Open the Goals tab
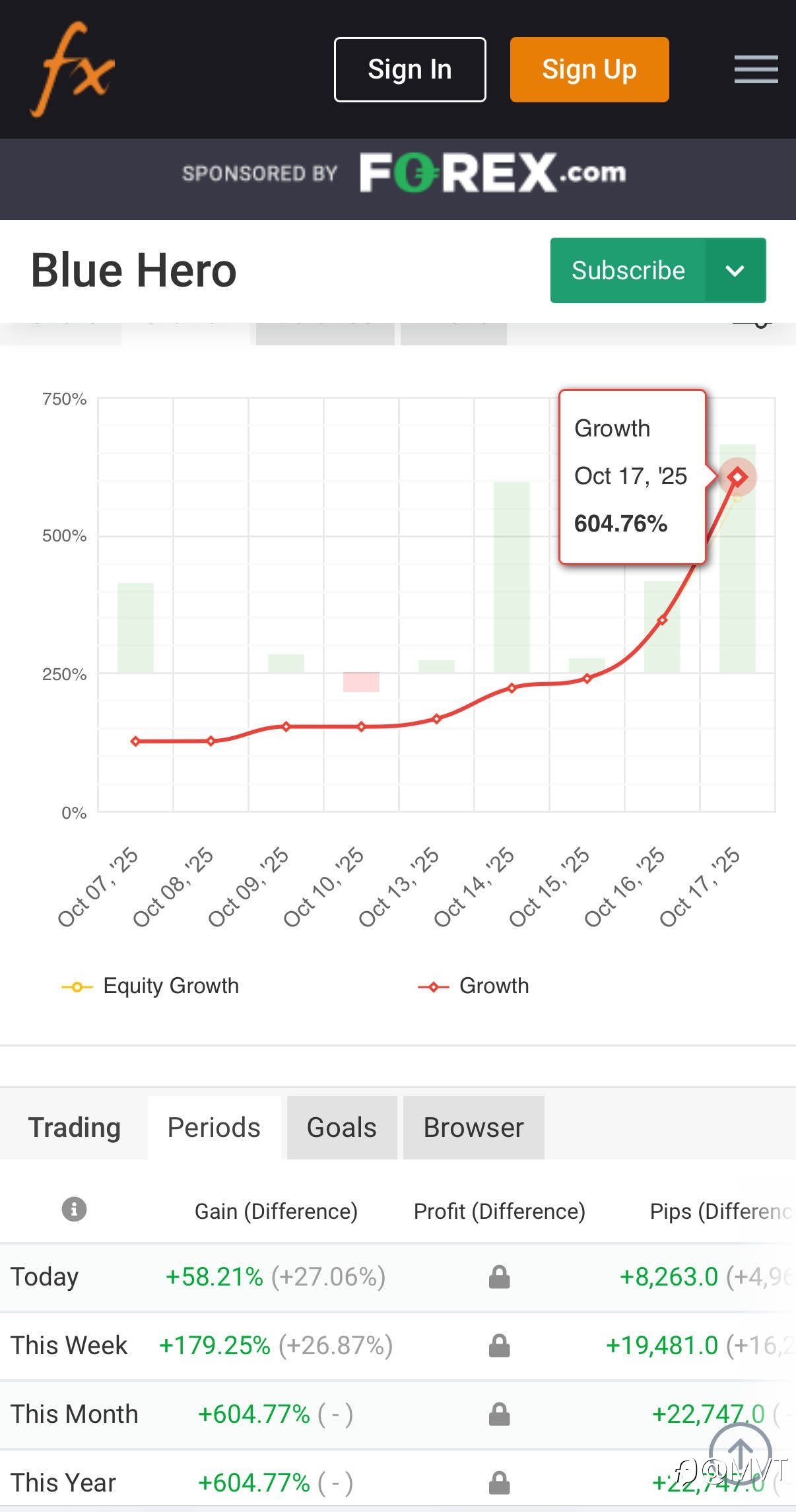The image size is (796, 1512). [341, 1128]
